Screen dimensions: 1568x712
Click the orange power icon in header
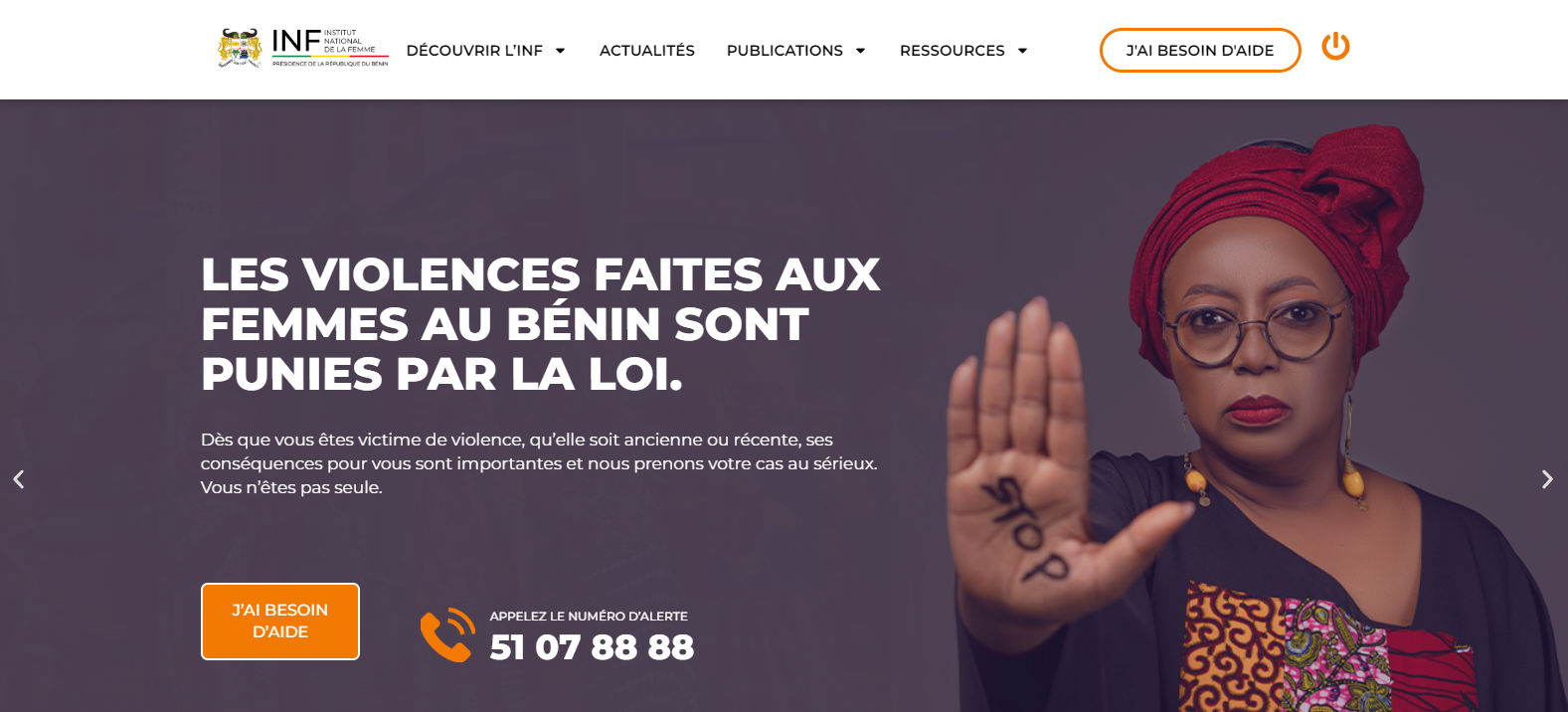(x=1335, y=46)
